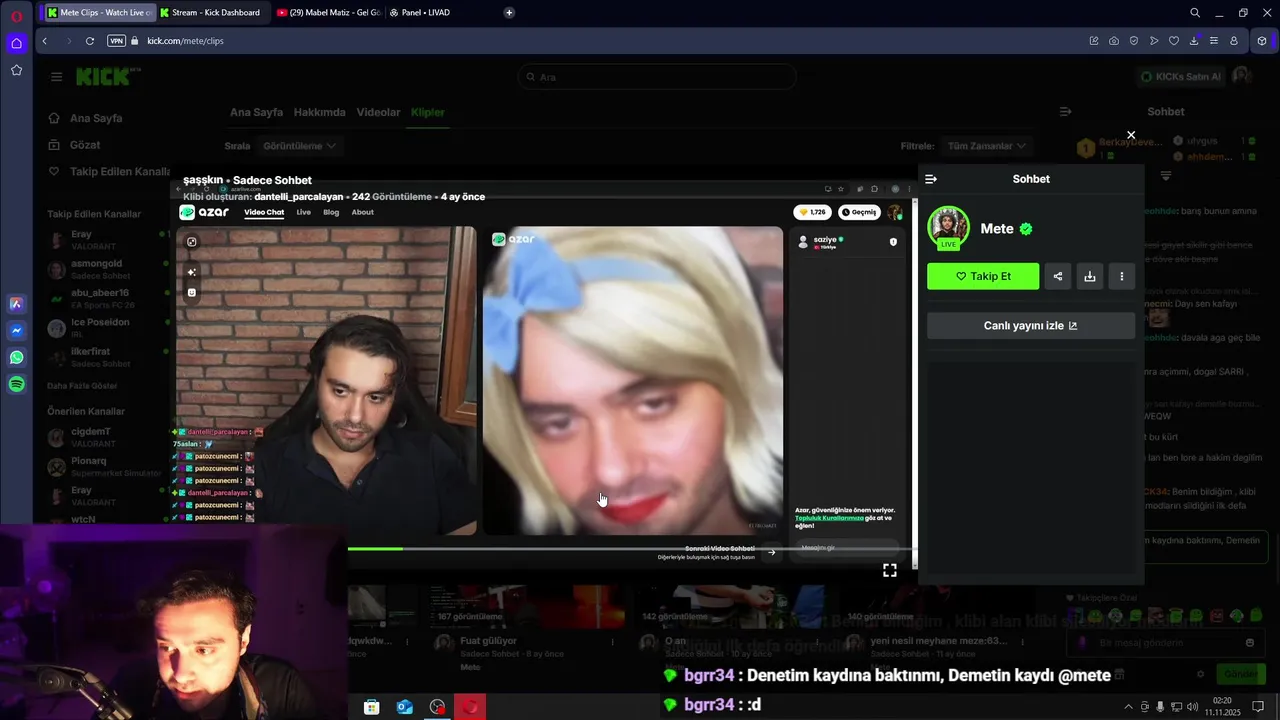
Task: Open Outlook from the taskbar
Action: click(405, 707)
